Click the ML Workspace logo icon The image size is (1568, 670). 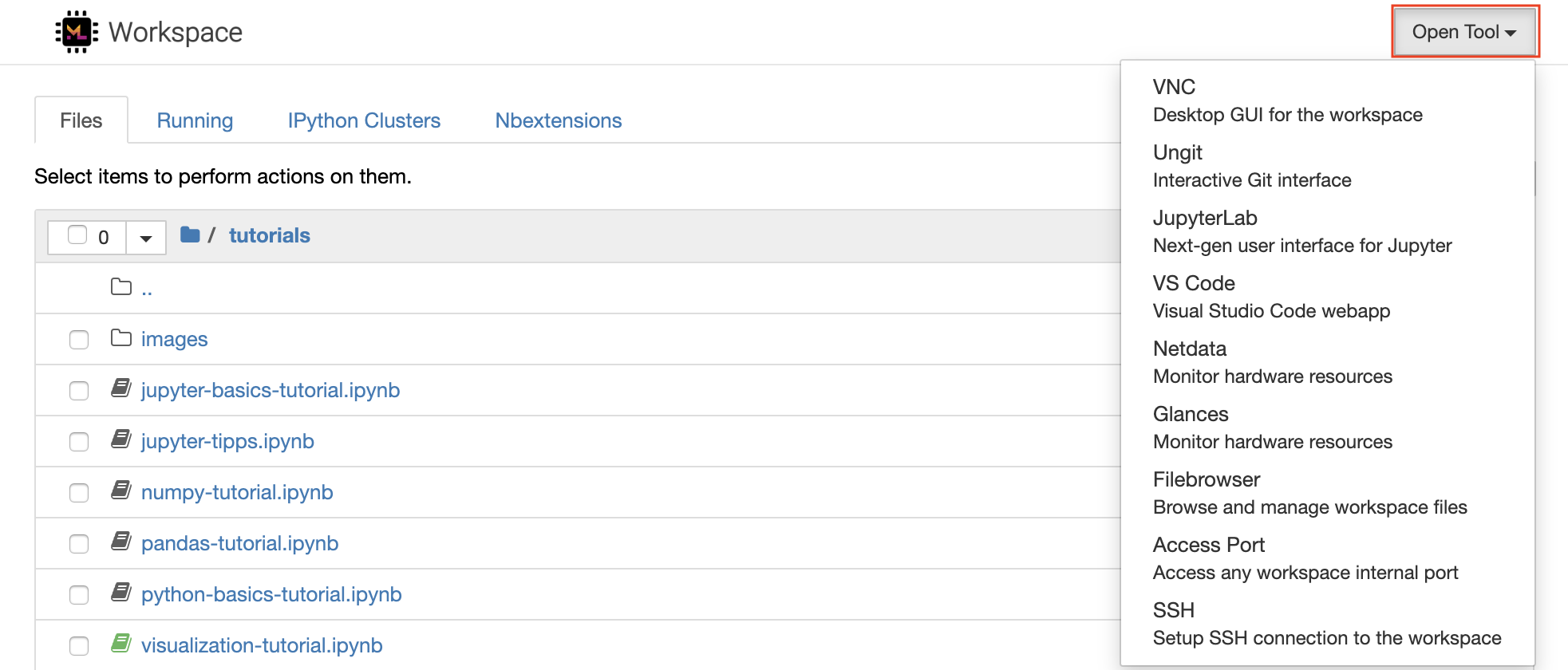(x=77, y=32)
